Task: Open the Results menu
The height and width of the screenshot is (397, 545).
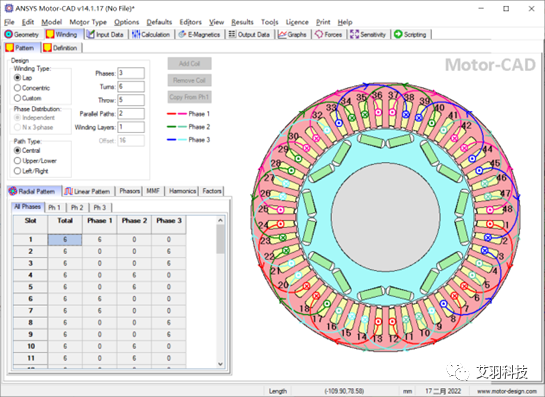Action: point(242,22)
